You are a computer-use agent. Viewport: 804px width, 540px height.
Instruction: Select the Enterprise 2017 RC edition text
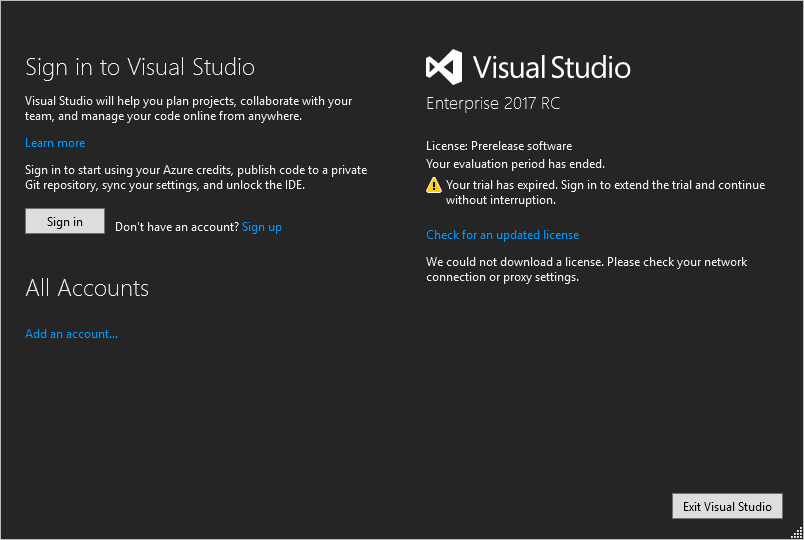pyautogui.click(x=493, y=103)
